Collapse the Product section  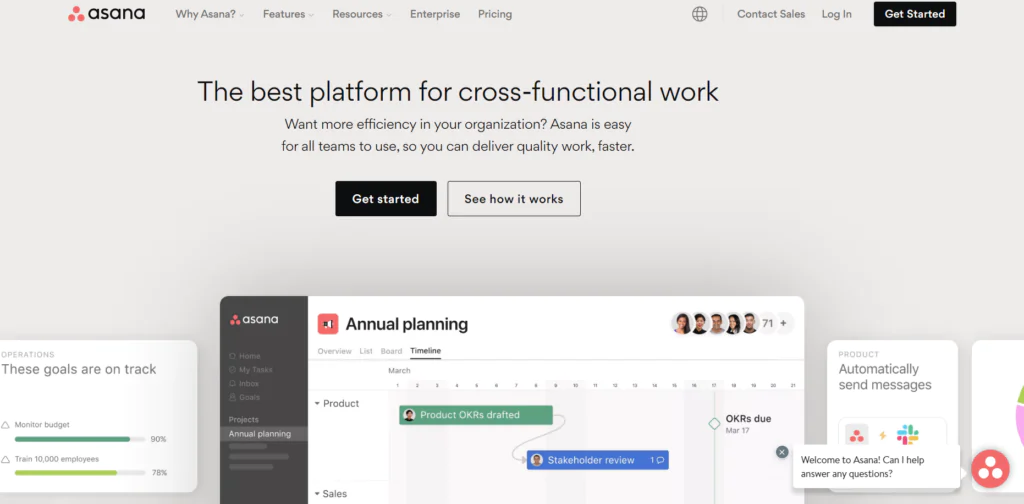(318, 404)
